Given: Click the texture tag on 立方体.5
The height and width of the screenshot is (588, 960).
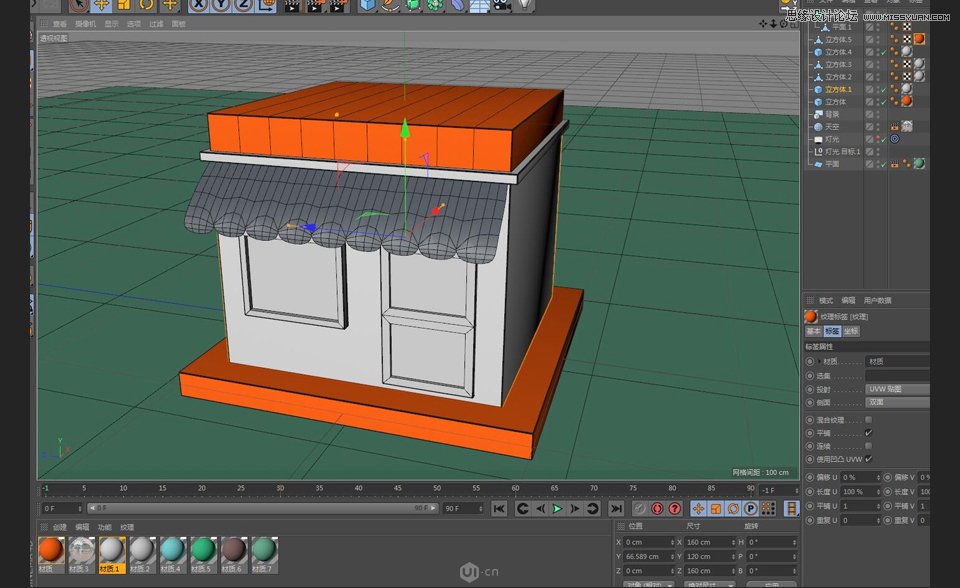Looking at the screenshot, I should pos(917,38).
